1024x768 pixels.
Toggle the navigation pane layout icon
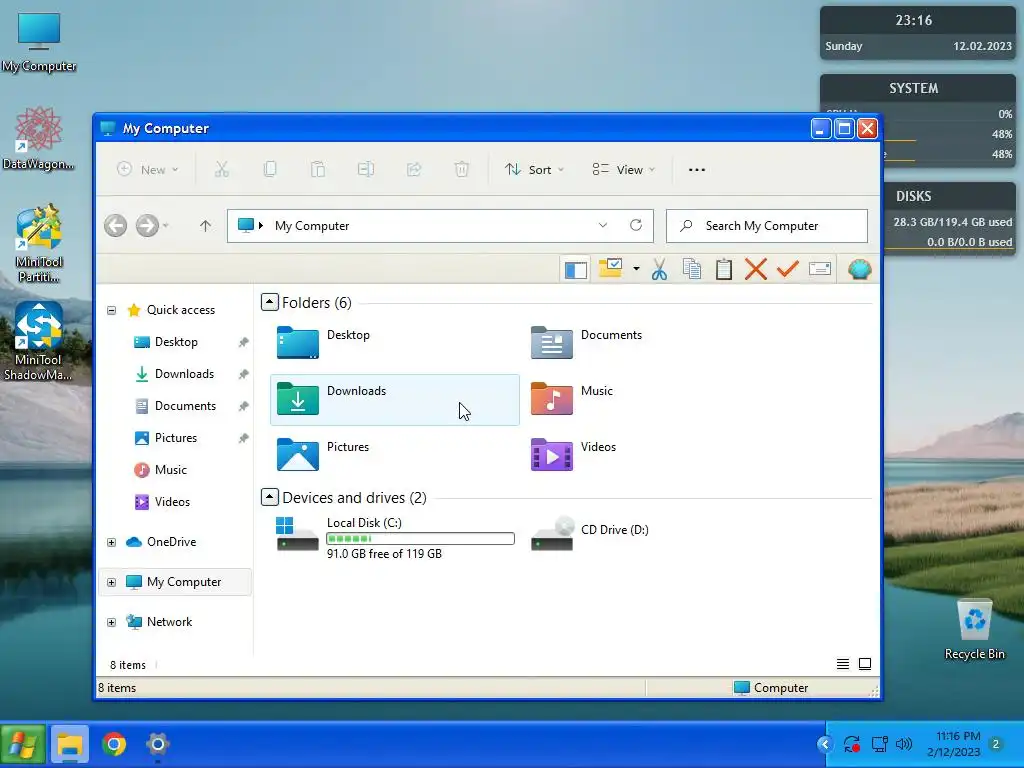point(576,270)
